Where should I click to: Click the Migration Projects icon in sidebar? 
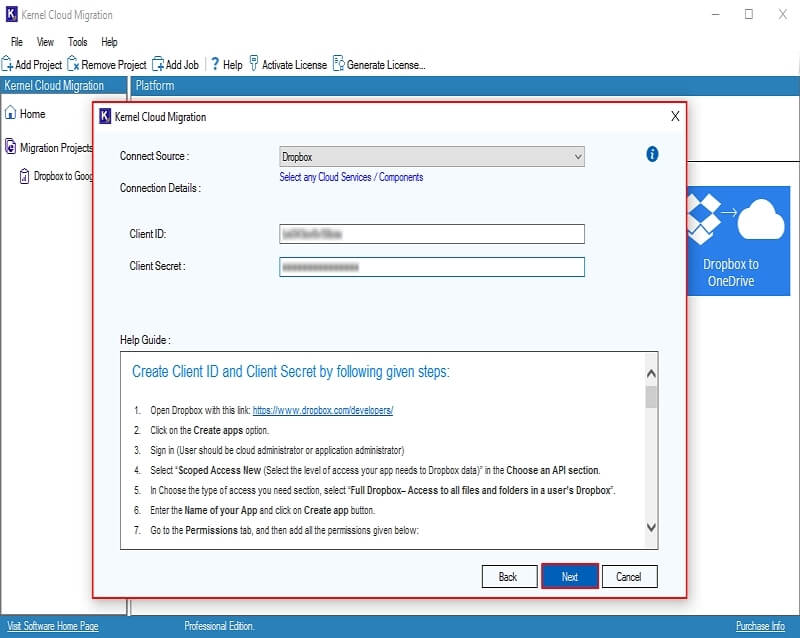(x=10, y=146)
